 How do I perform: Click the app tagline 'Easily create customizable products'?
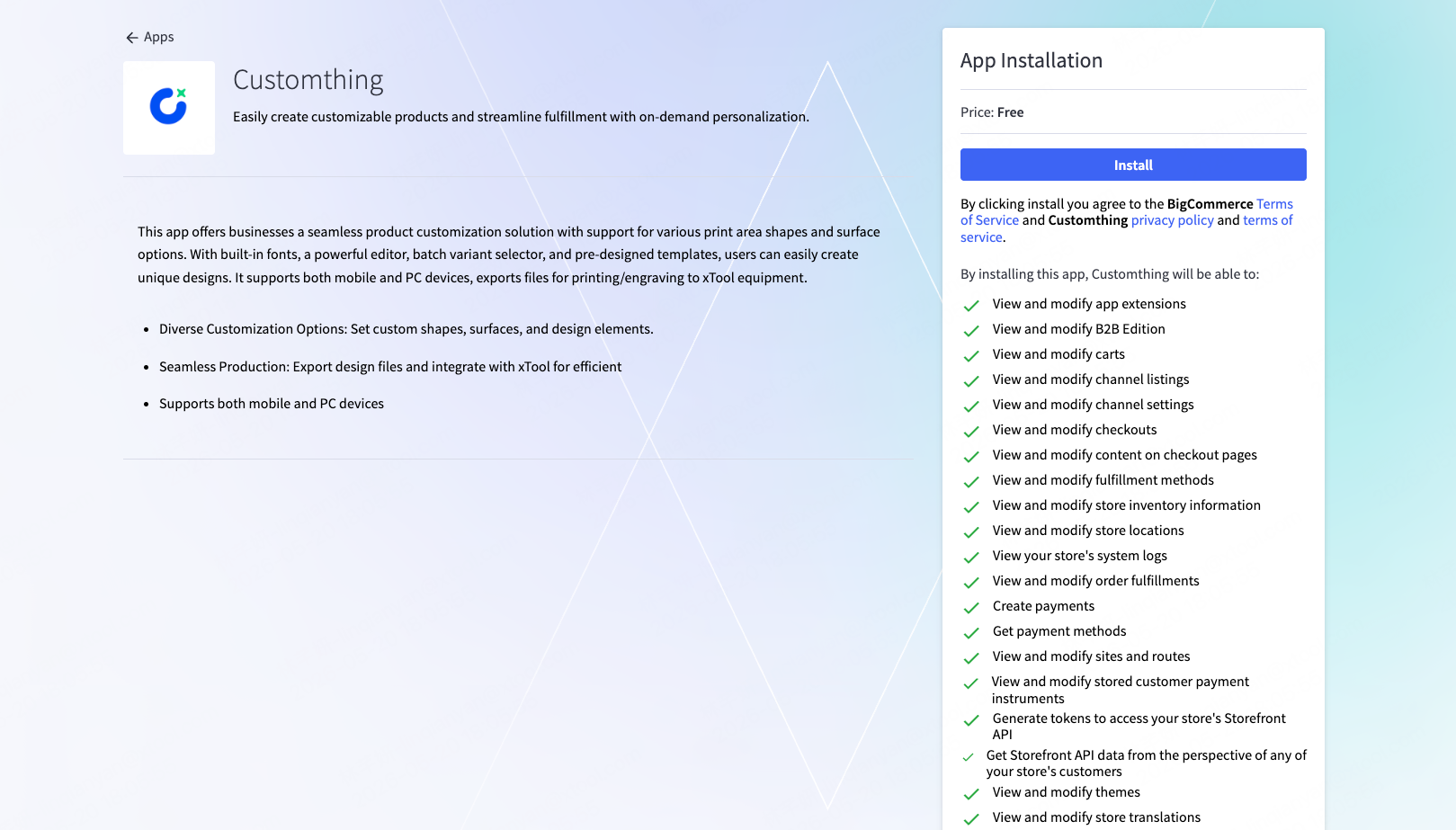click(521, 117)
